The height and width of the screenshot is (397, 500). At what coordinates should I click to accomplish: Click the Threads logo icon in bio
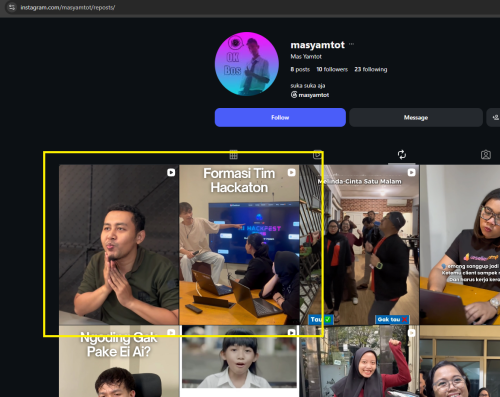[294, 95]
